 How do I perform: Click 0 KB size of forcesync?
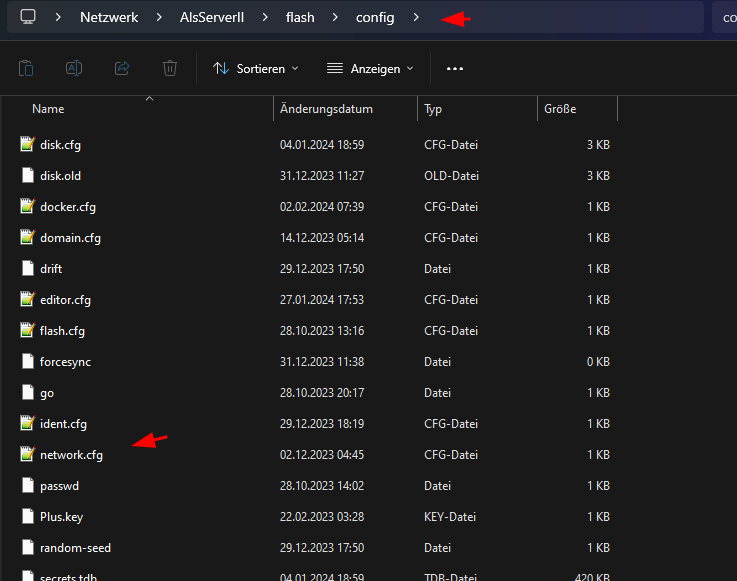coord(598,362)
